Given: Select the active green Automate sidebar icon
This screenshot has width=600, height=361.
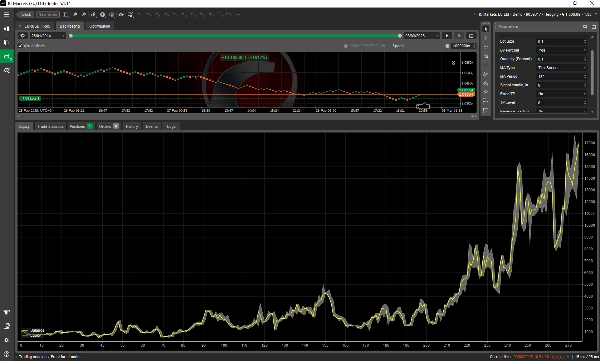Looking at the screenshot, I should (x=7, y=57).
